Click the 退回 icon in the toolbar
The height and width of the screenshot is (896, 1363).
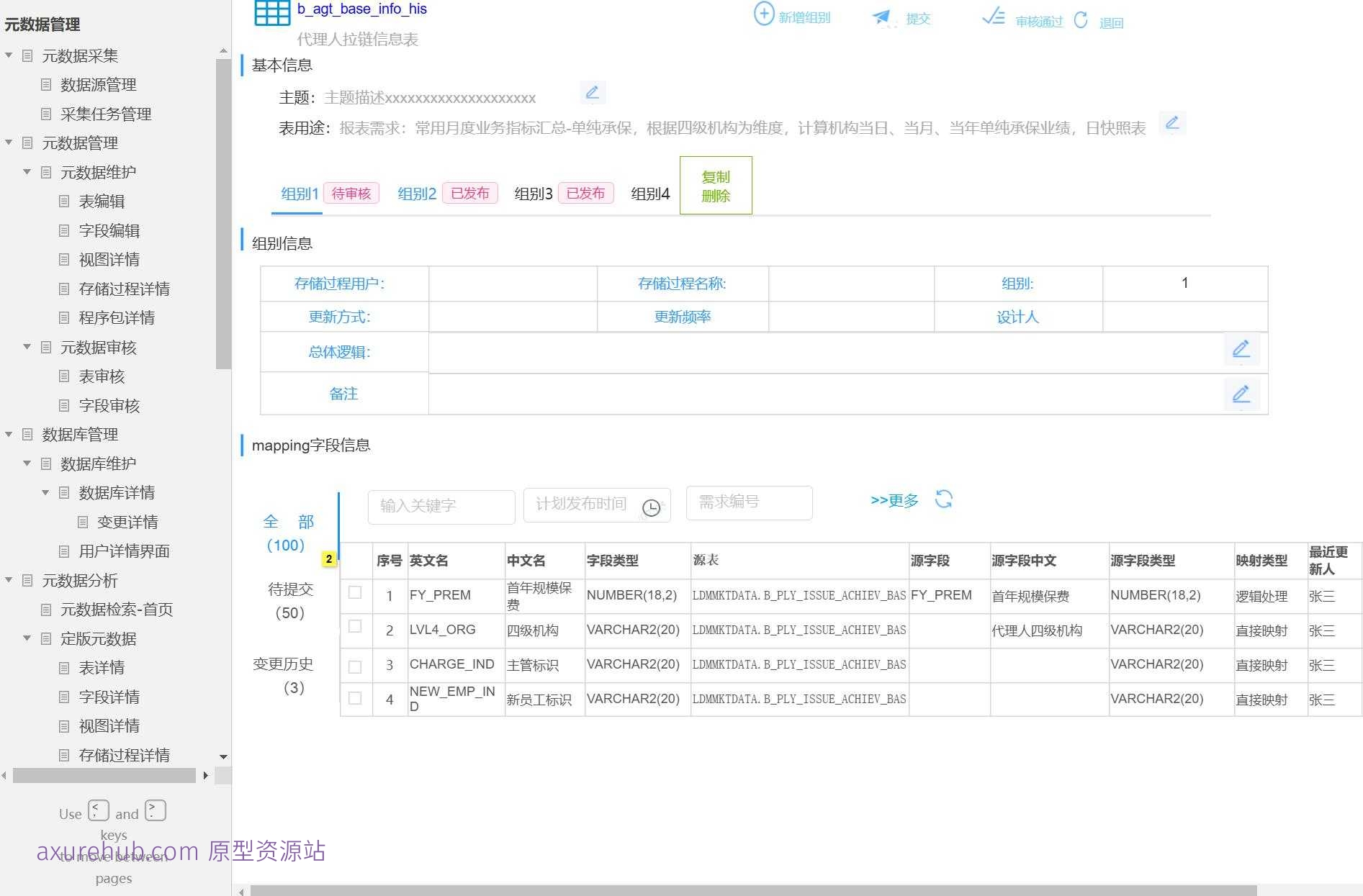coord(1081,21)
